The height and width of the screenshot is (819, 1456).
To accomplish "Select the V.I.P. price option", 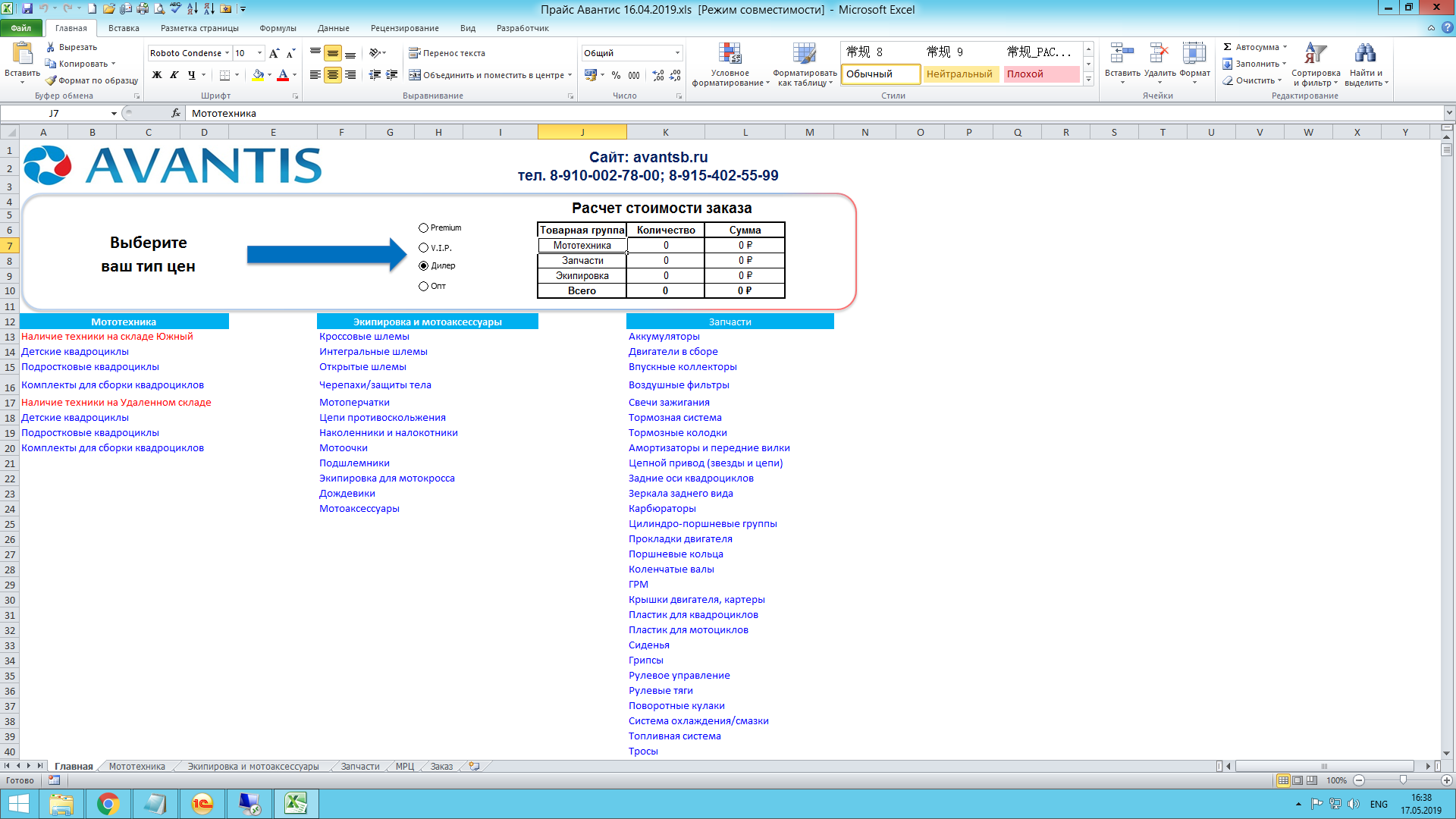I will pyautogui.click(x=424, y=248).
